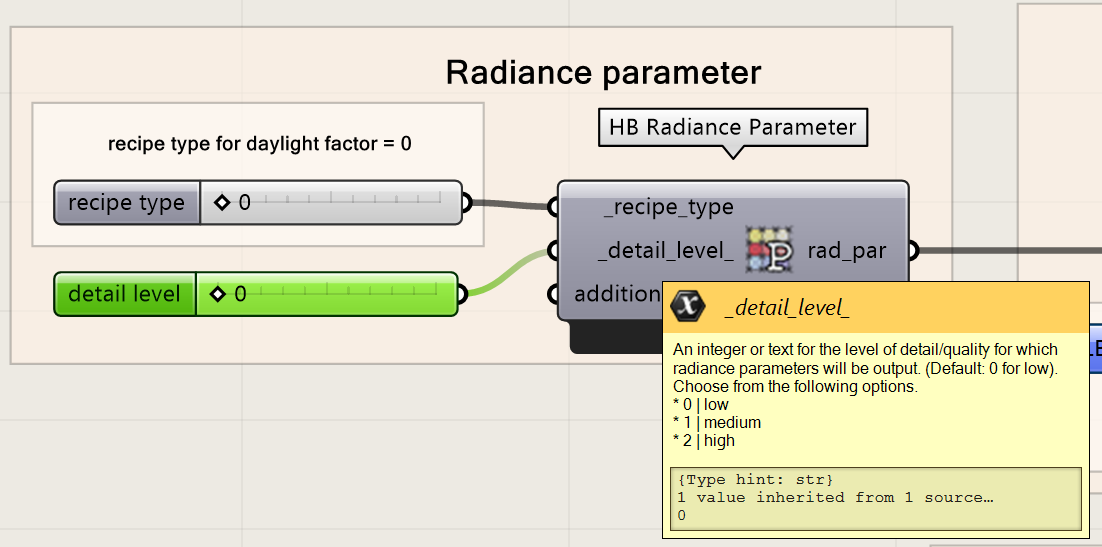1102x547 pixels.
Task: Click the rad_par output parameter name
Action: click(x=846, y=251)
